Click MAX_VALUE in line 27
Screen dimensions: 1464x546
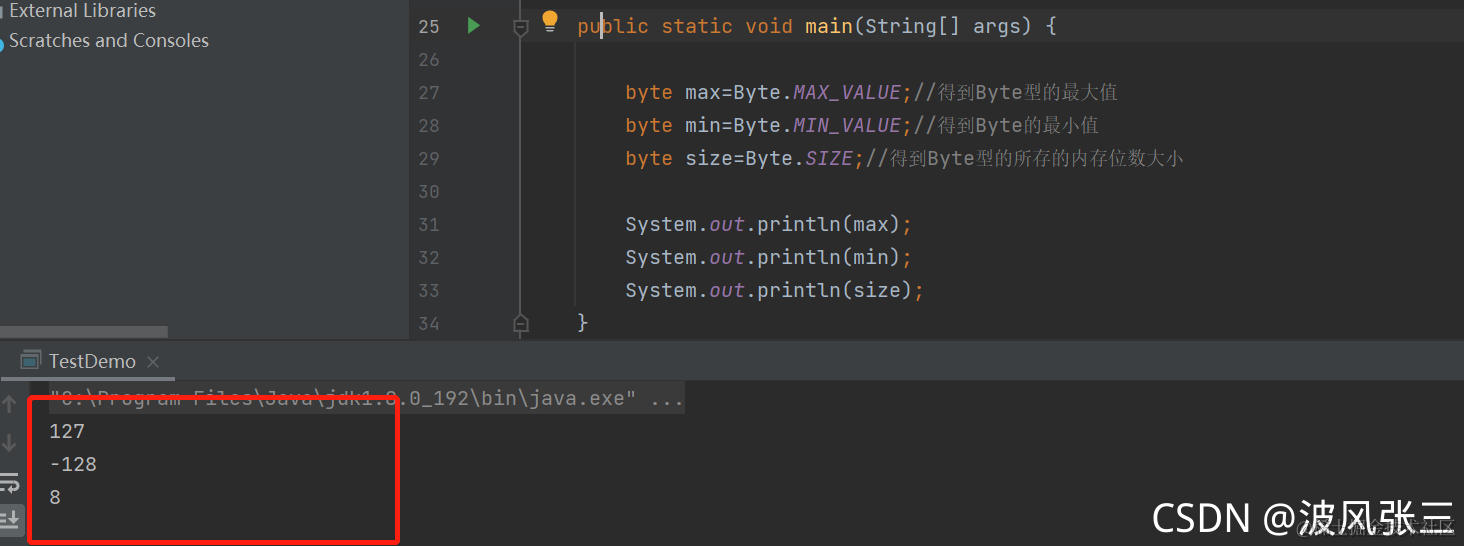pyautogui.click(x=847, y=92)
